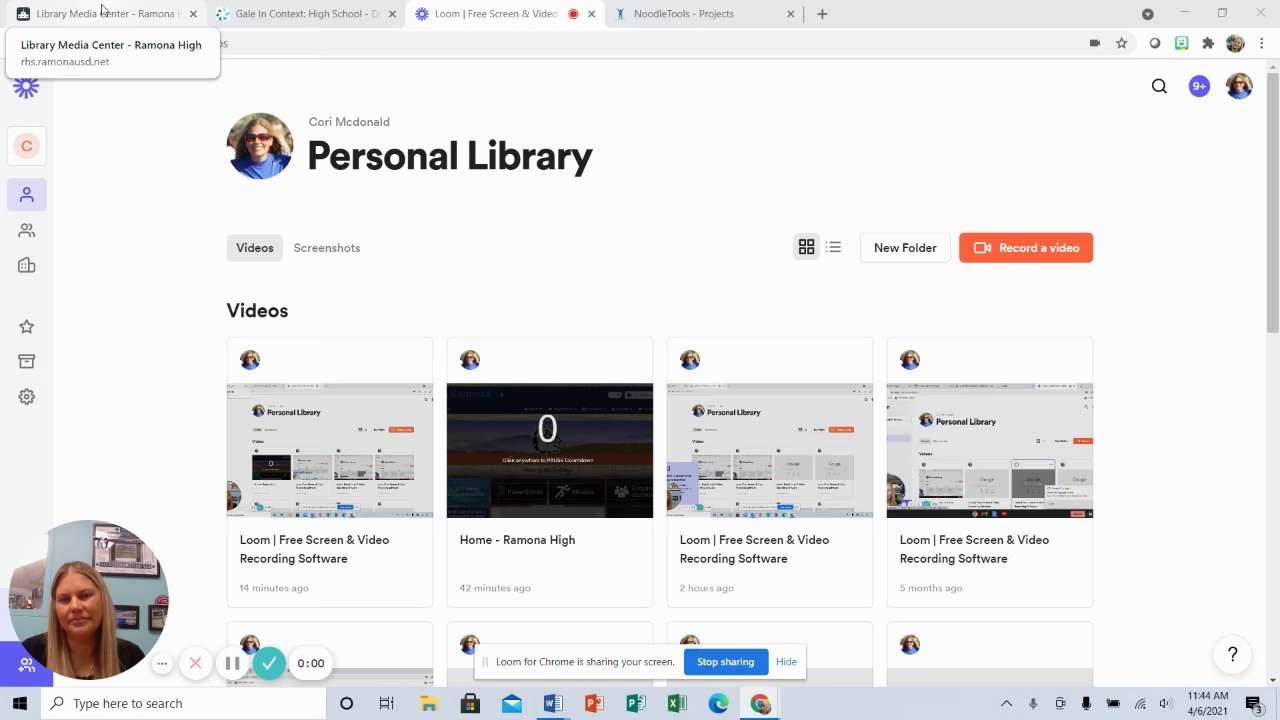Launch Excel from the taskbar
1280x720 pixels.
point(677,703)
